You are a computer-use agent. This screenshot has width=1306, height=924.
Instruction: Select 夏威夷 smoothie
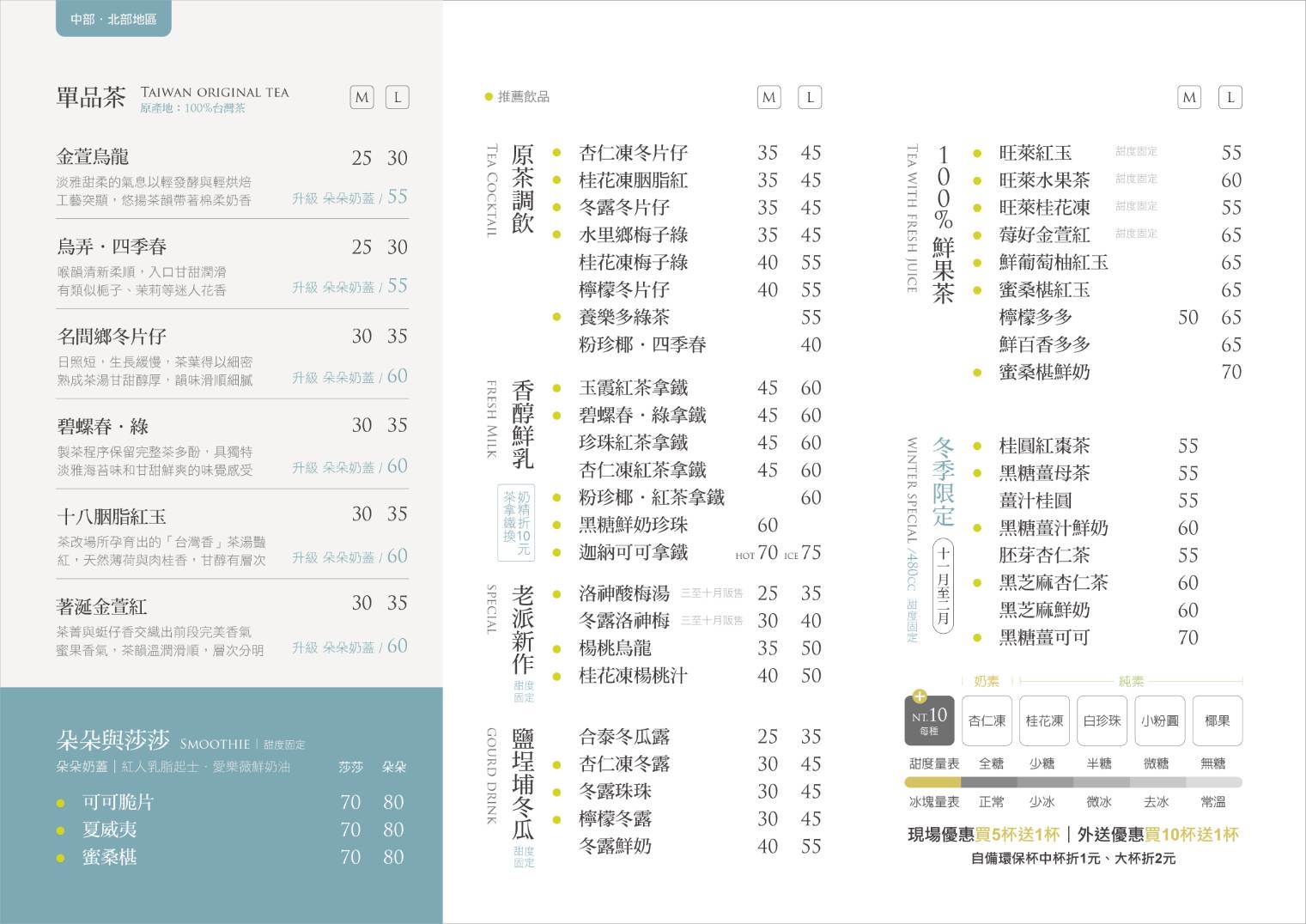point(109,830)
